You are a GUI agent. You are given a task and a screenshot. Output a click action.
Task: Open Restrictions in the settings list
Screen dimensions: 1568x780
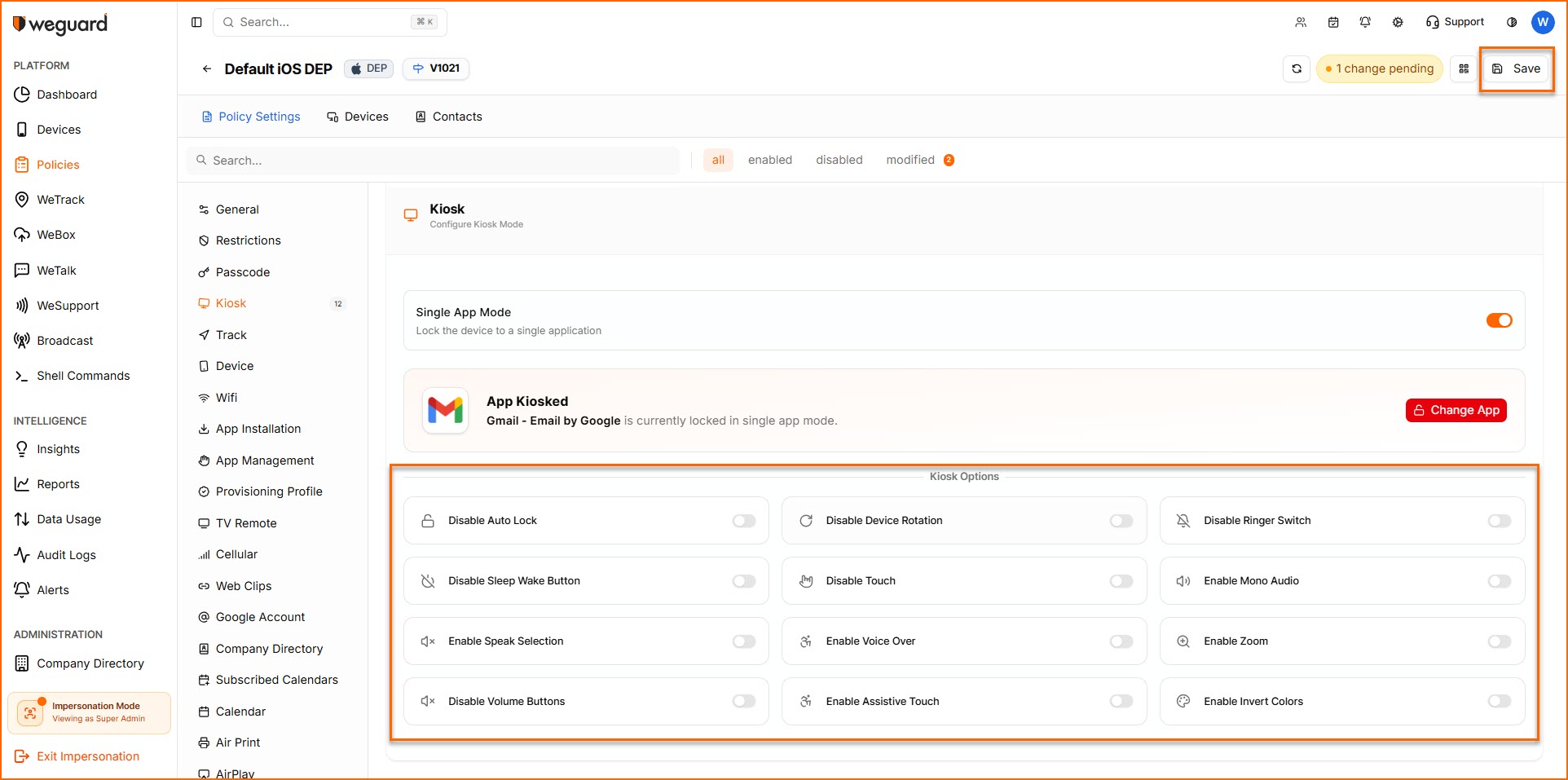coord(248,240)
